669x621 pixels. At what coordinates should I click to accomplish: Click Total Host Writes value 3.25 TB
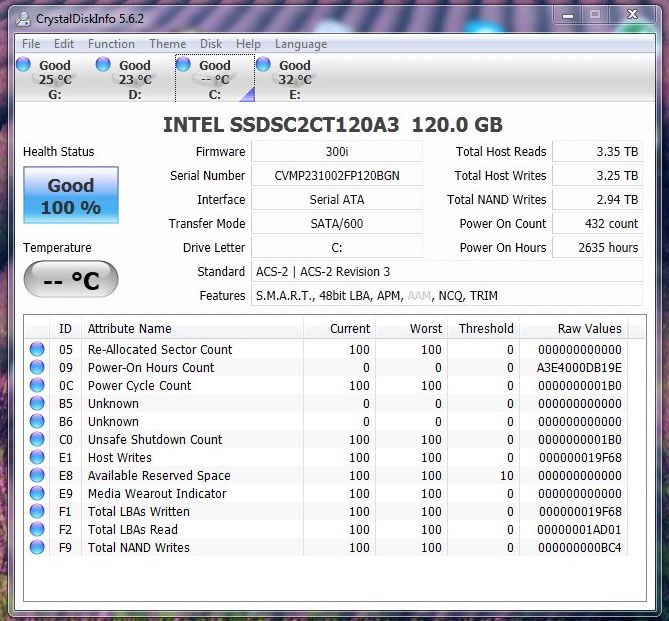[597, 175]
